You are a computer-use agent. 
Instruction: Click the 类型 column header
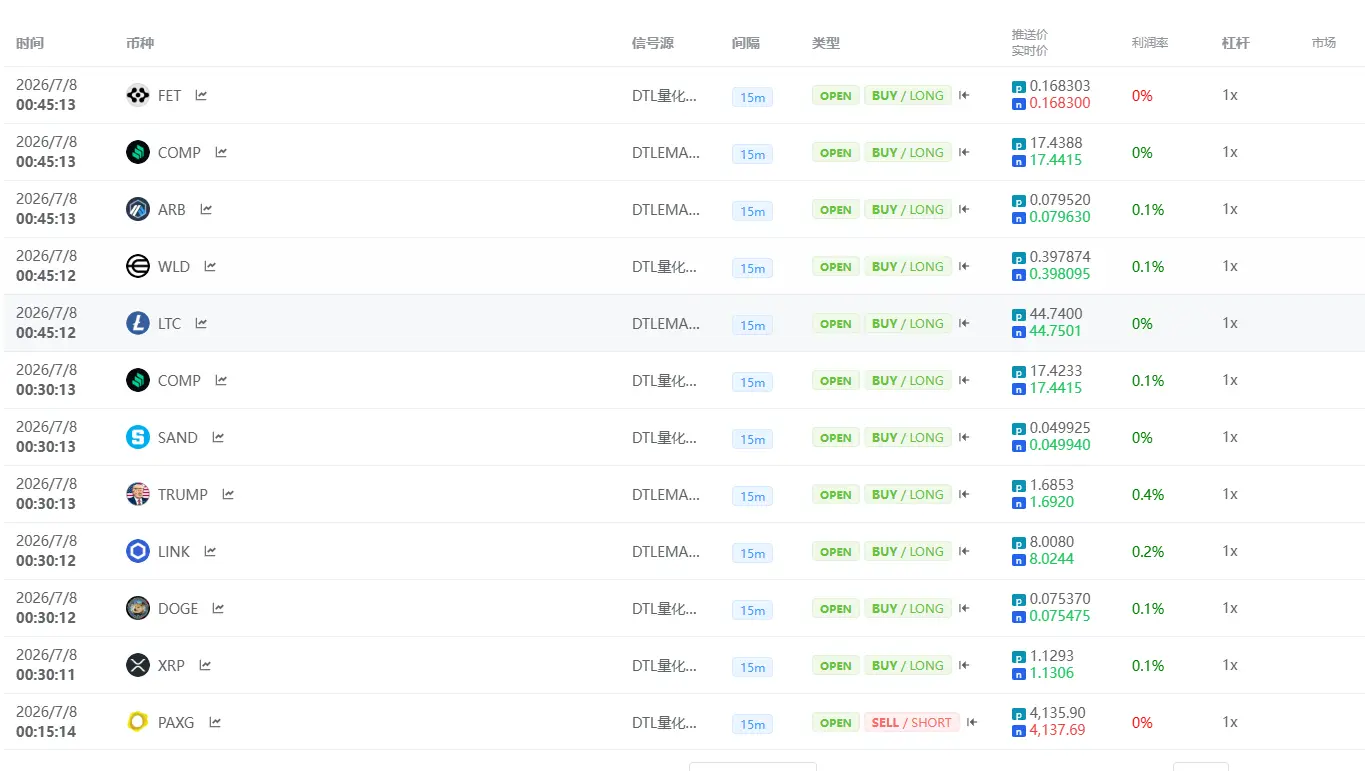tap(826, 43)
